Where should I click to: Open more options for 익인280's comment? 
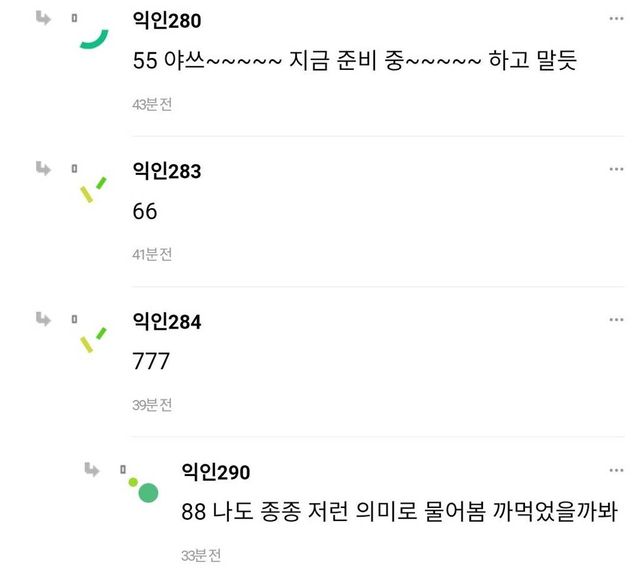coord(616,19)
